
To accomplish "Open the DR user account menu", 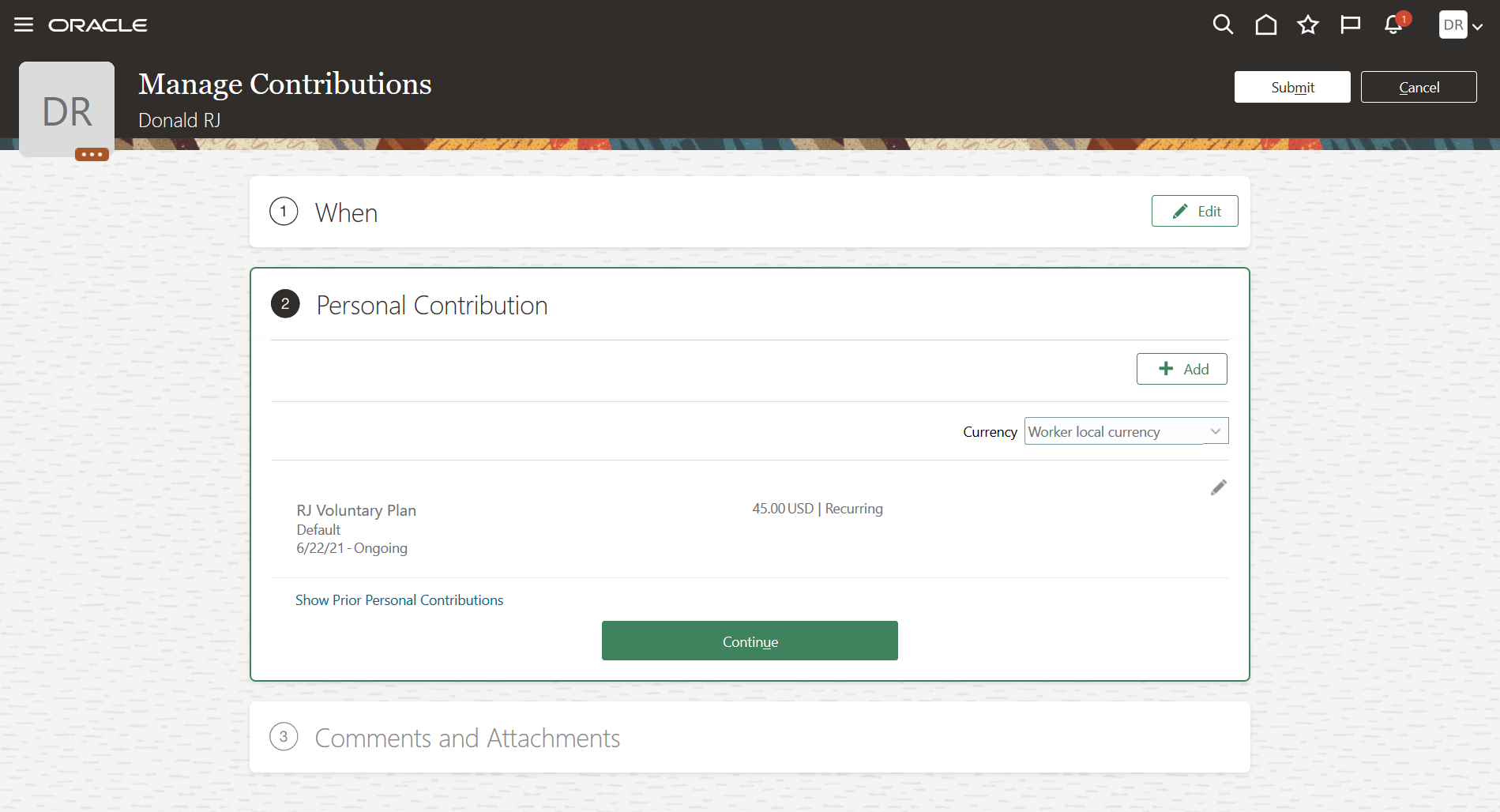I will [1460, 25].
